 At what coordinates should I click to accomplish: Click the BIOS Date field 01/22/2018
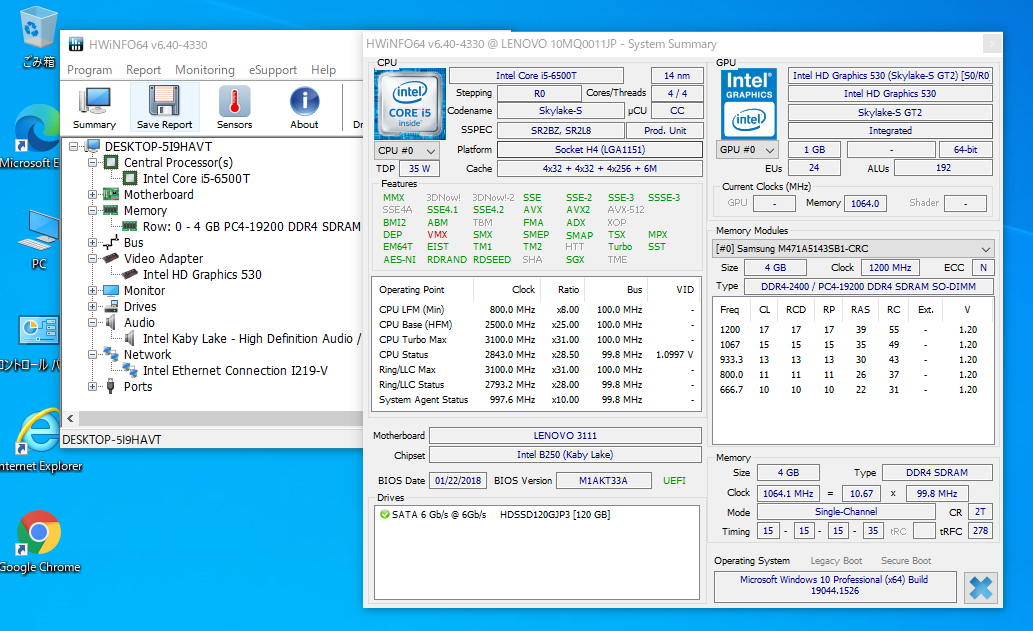[x=458, y=481]
